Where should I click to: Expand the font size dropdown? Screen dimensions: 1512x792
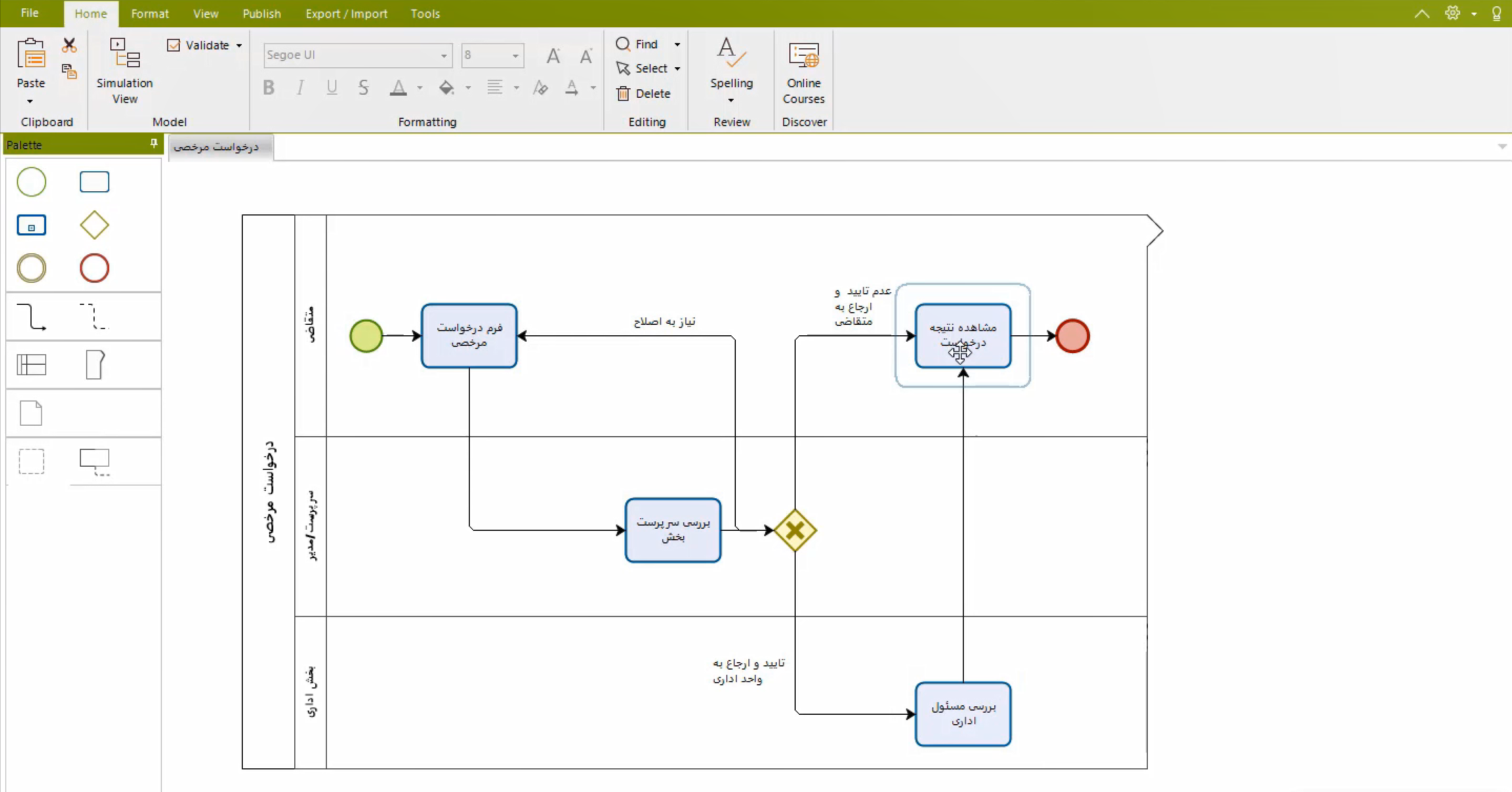[x=516, y=56]
